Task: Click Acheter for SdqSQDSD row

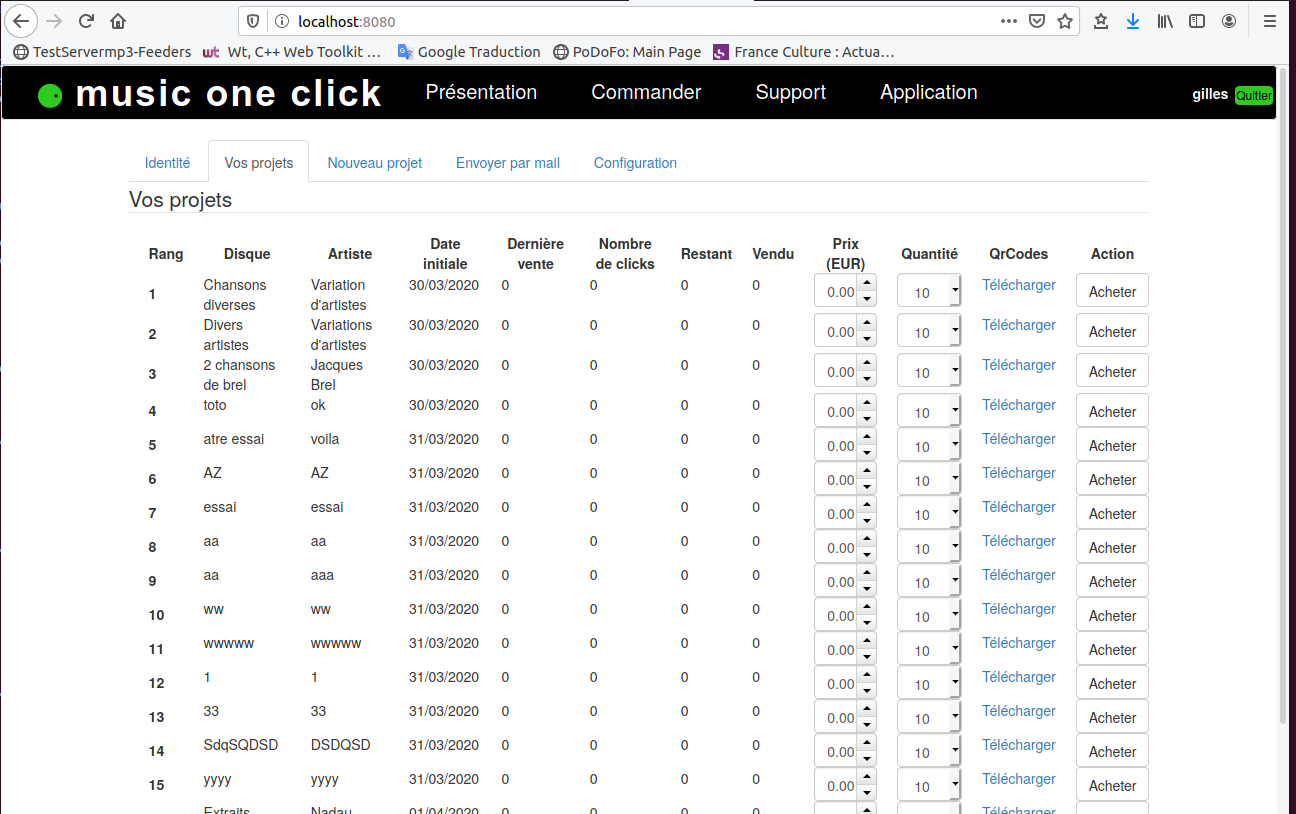Action: click(1112, 751)
